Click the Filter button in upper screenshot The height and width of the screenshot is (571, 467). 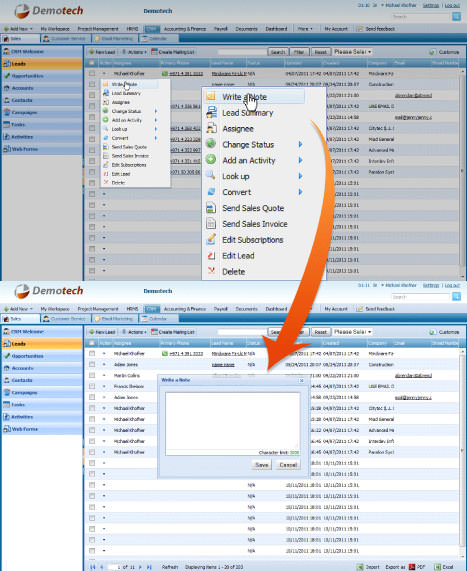[299, 52]
